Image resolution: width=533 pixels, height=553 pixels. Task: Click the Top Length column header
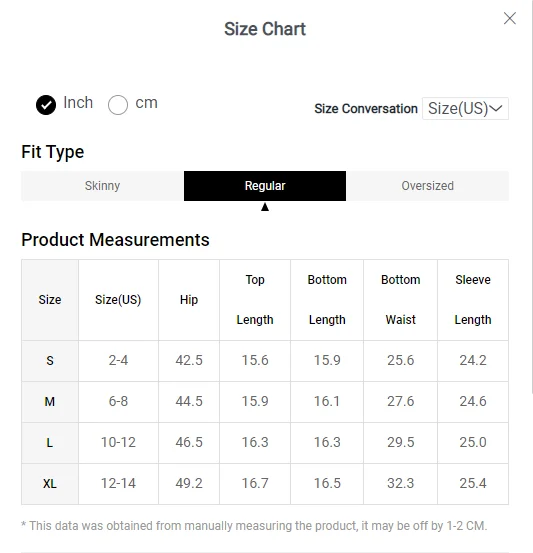[255, 300]
